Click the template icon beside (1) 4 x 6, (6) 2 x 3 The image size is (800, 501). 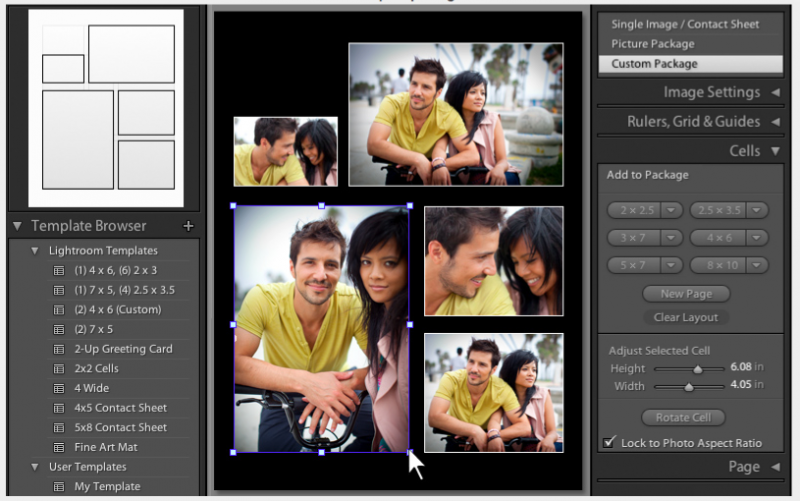pyautogui.click(x=59, y=270)
